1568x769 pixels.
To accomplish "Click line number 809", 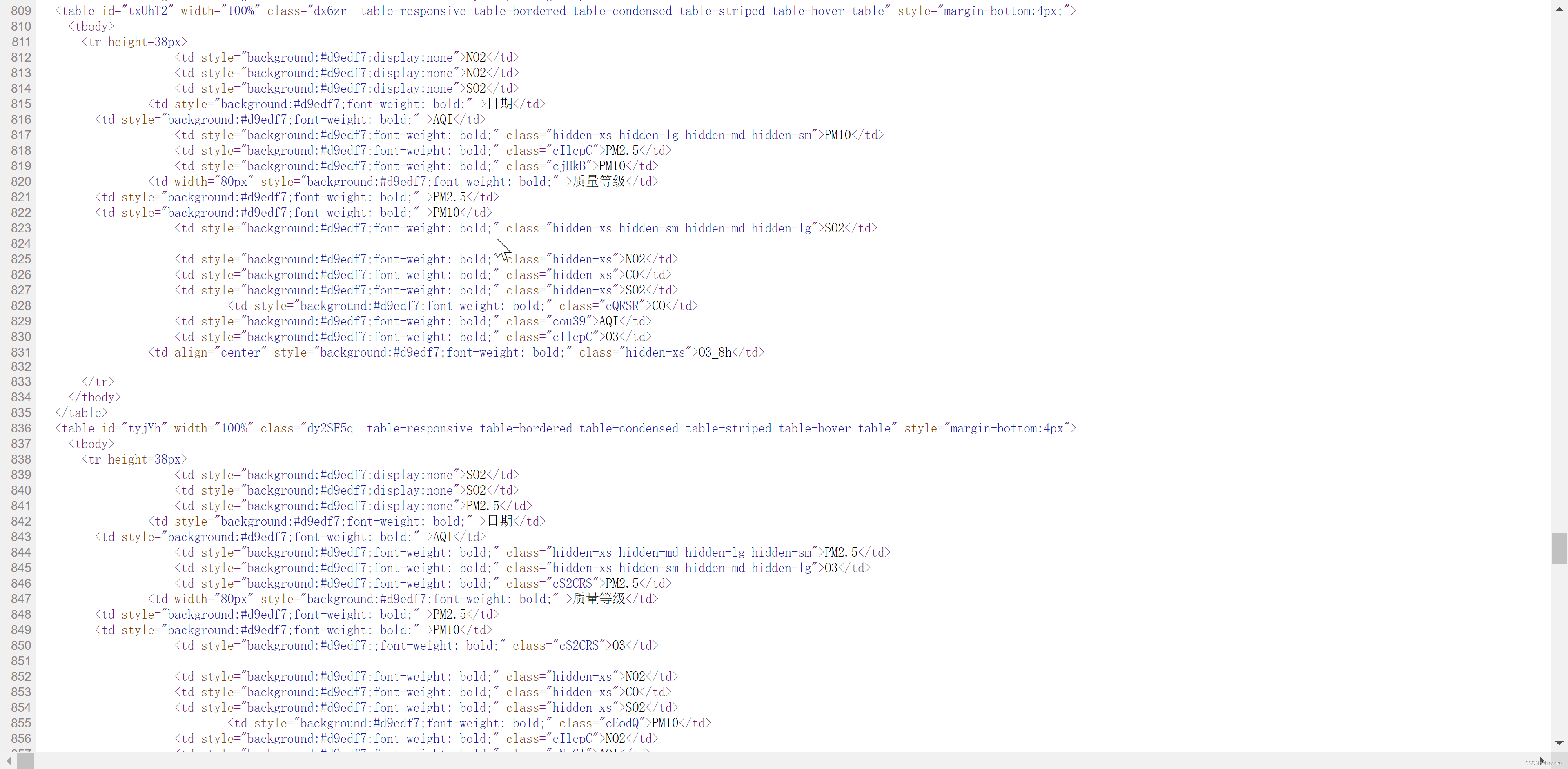I will (x=21, y=11).
